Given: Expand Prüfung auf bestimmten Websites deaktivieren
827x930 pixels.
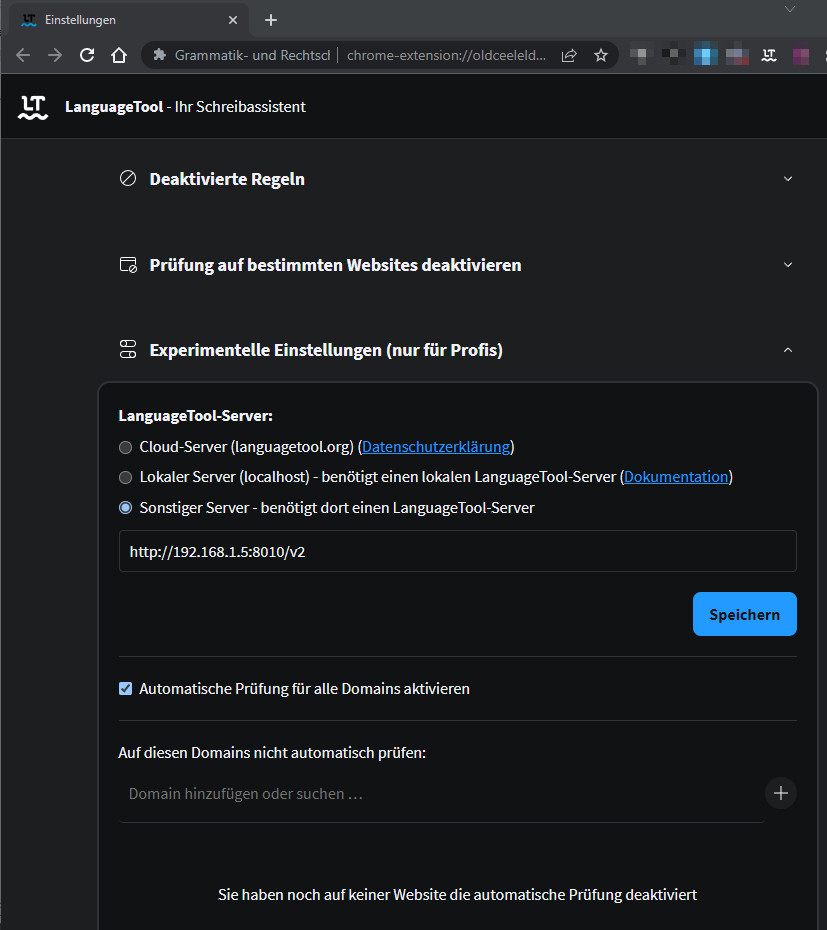Looking at the screenshot, I should click(788, 264).
